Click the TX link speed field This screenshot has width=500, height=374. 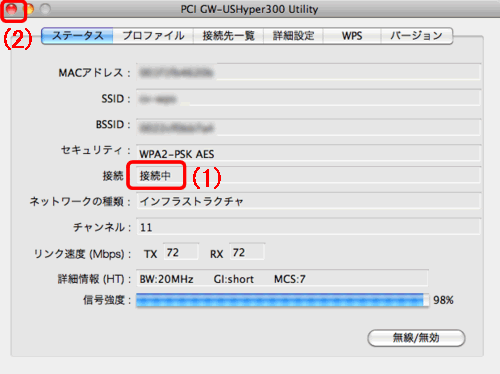click(x=181, y=252)
